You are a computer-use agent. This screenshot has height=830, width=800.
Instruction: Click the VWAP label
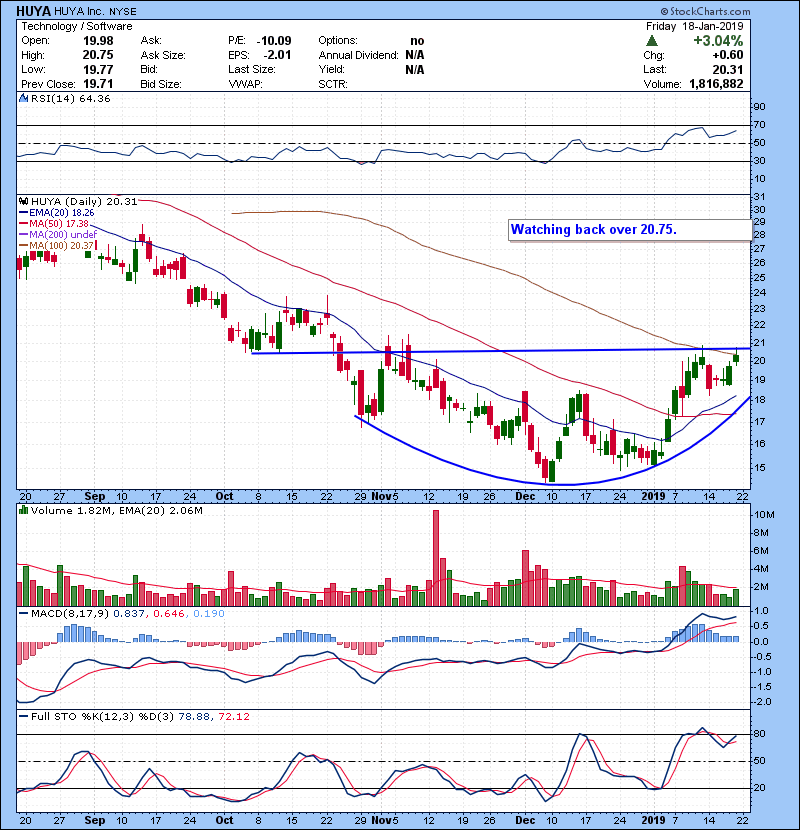pos(245,84)
